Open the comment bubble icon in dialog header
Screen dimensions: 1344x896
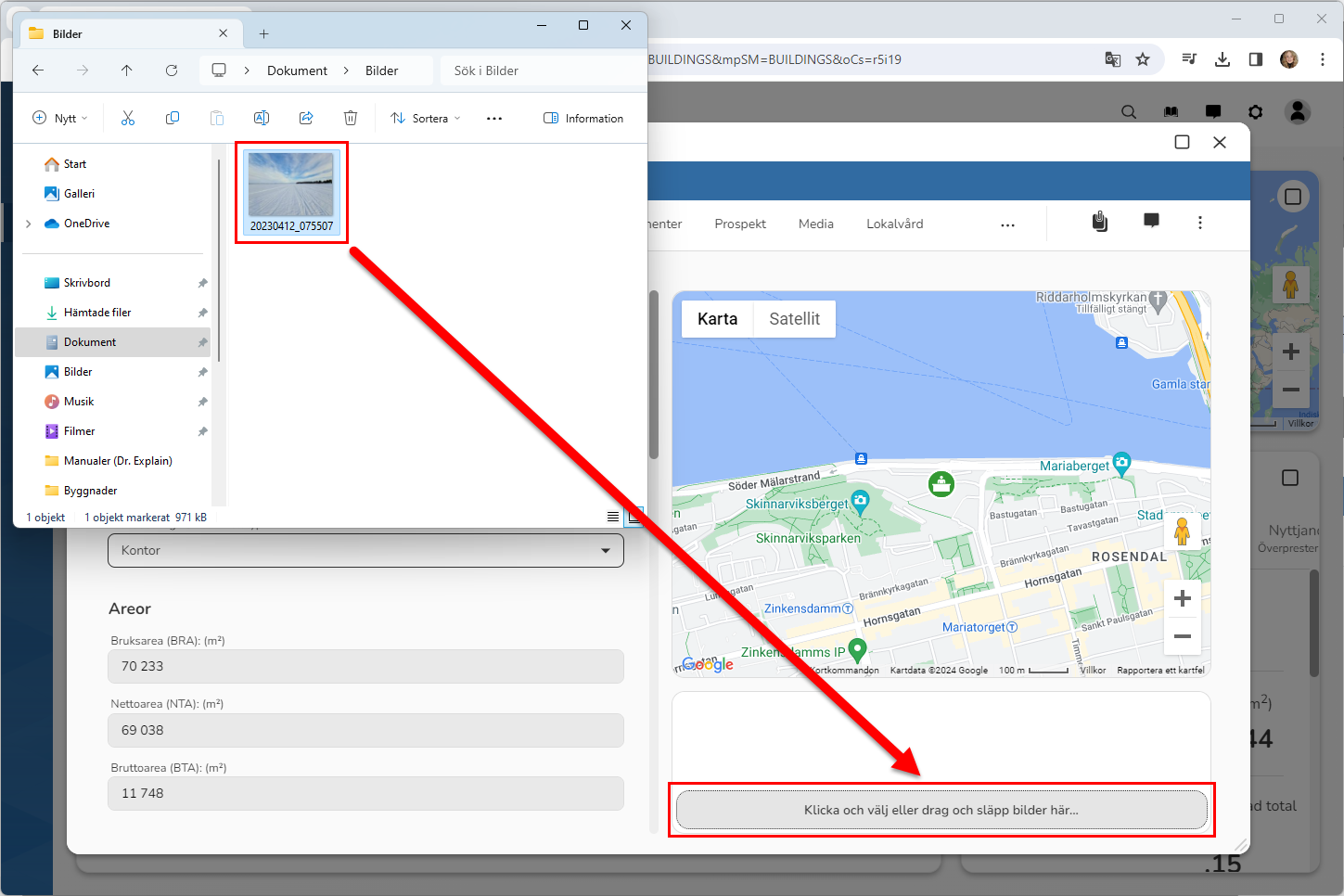1151,222
